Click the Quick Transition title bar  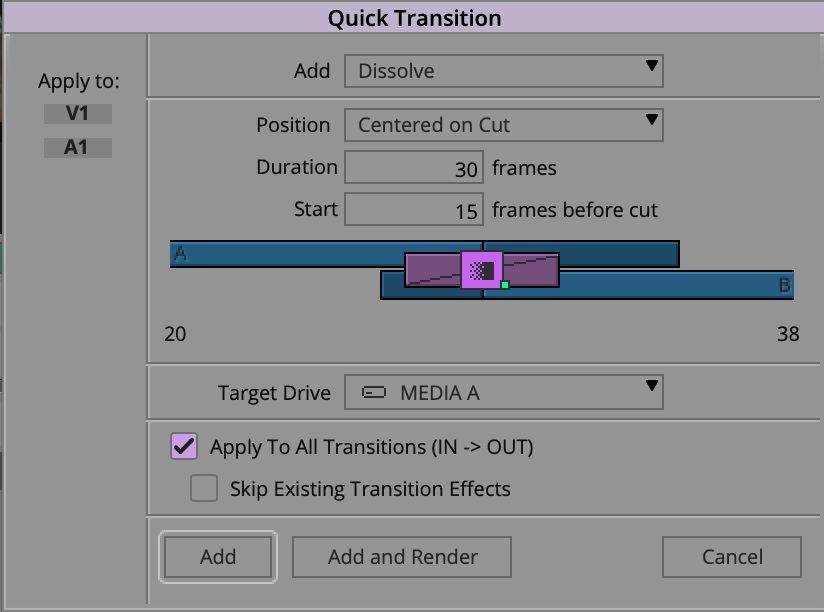tap(414, 17)
